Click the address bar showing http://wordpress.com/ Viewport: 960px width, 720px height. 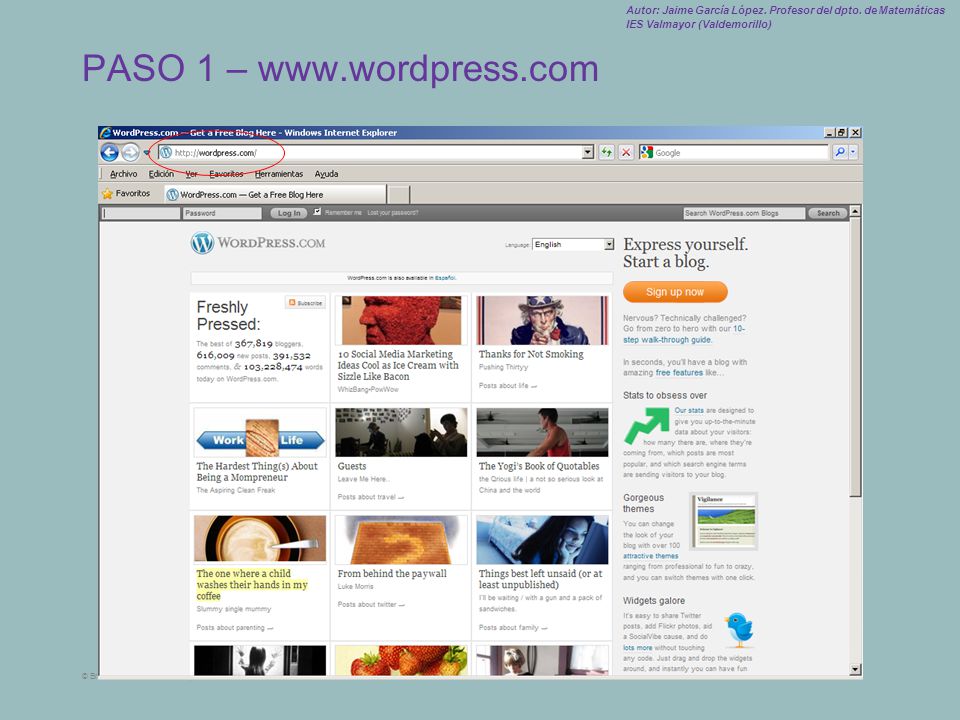click(369, 152)
